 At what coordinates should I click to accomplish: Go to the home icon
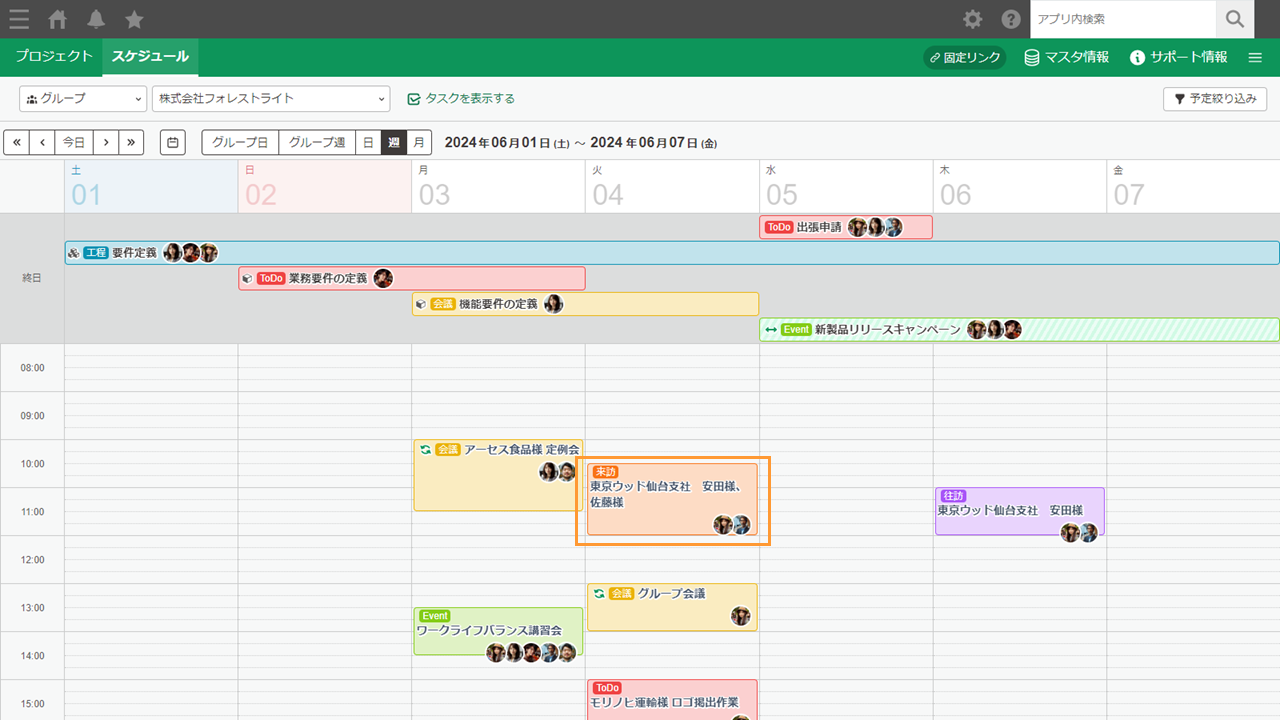(x=59, y=19)
